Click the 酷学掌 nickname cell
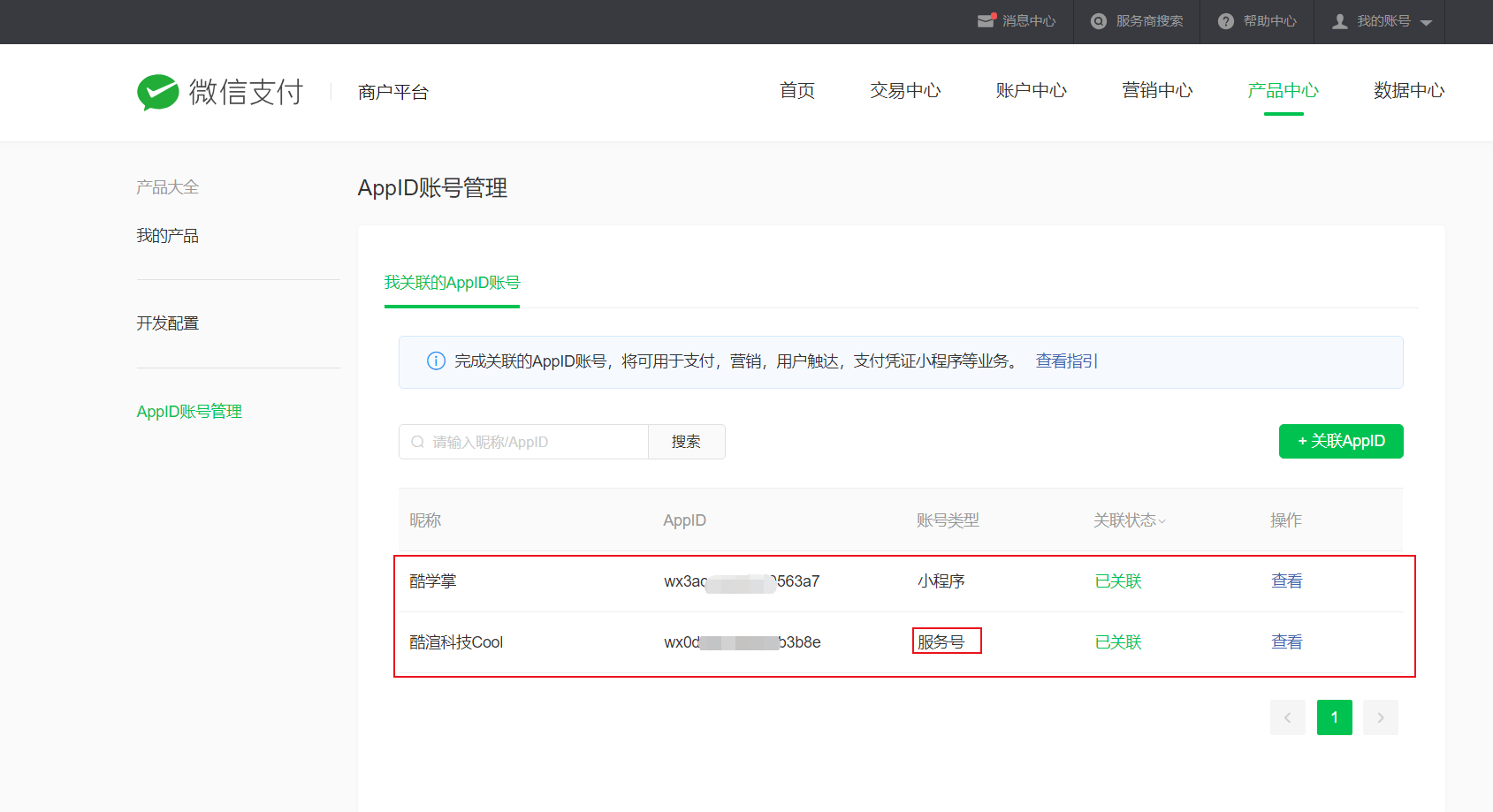Image resolution: width=1493 pixels, height=812 pixels. tap(433, 581)
